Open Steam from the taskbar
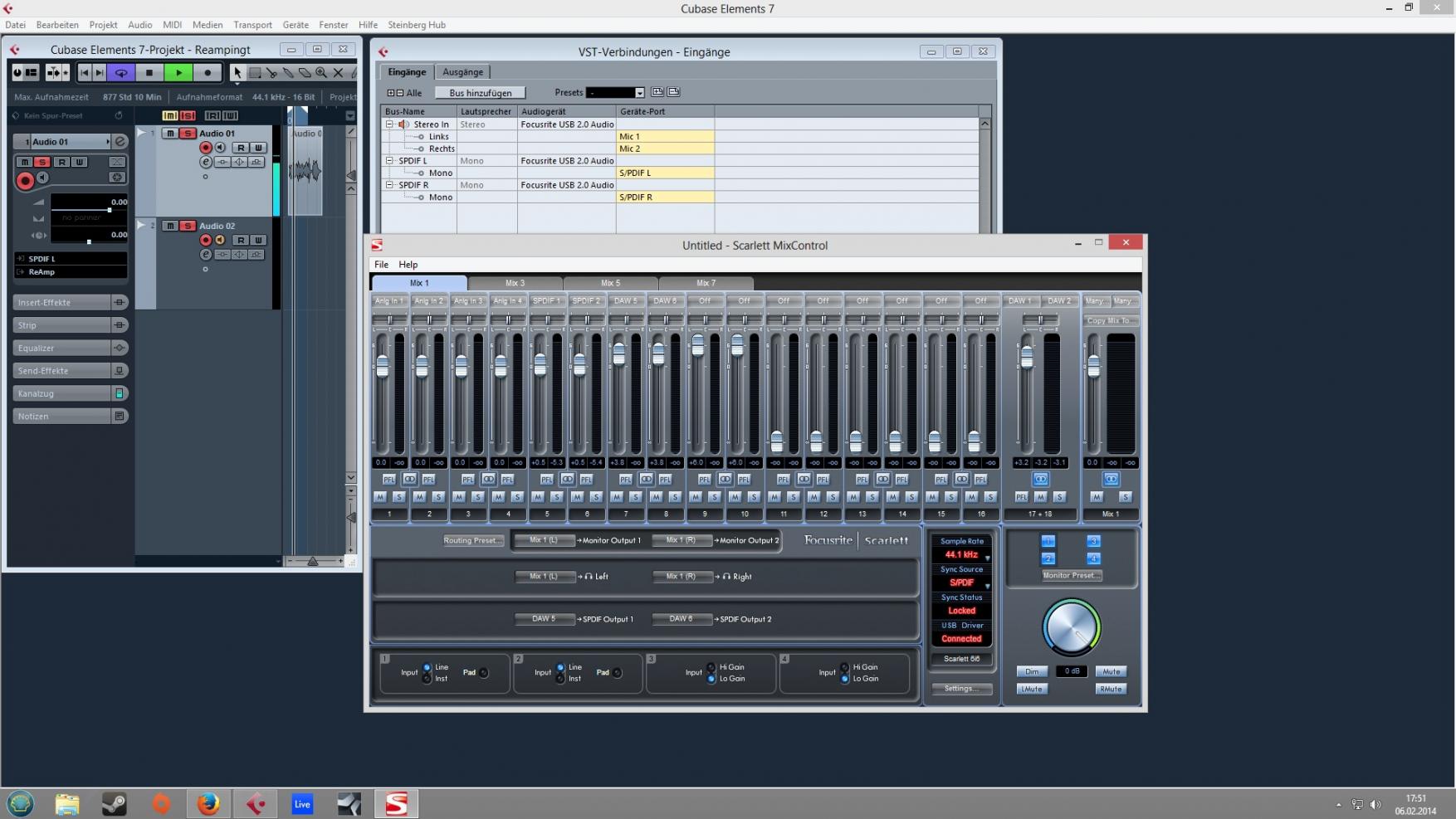This screenshot has width=1456, height=819. [x=114, y=803]
